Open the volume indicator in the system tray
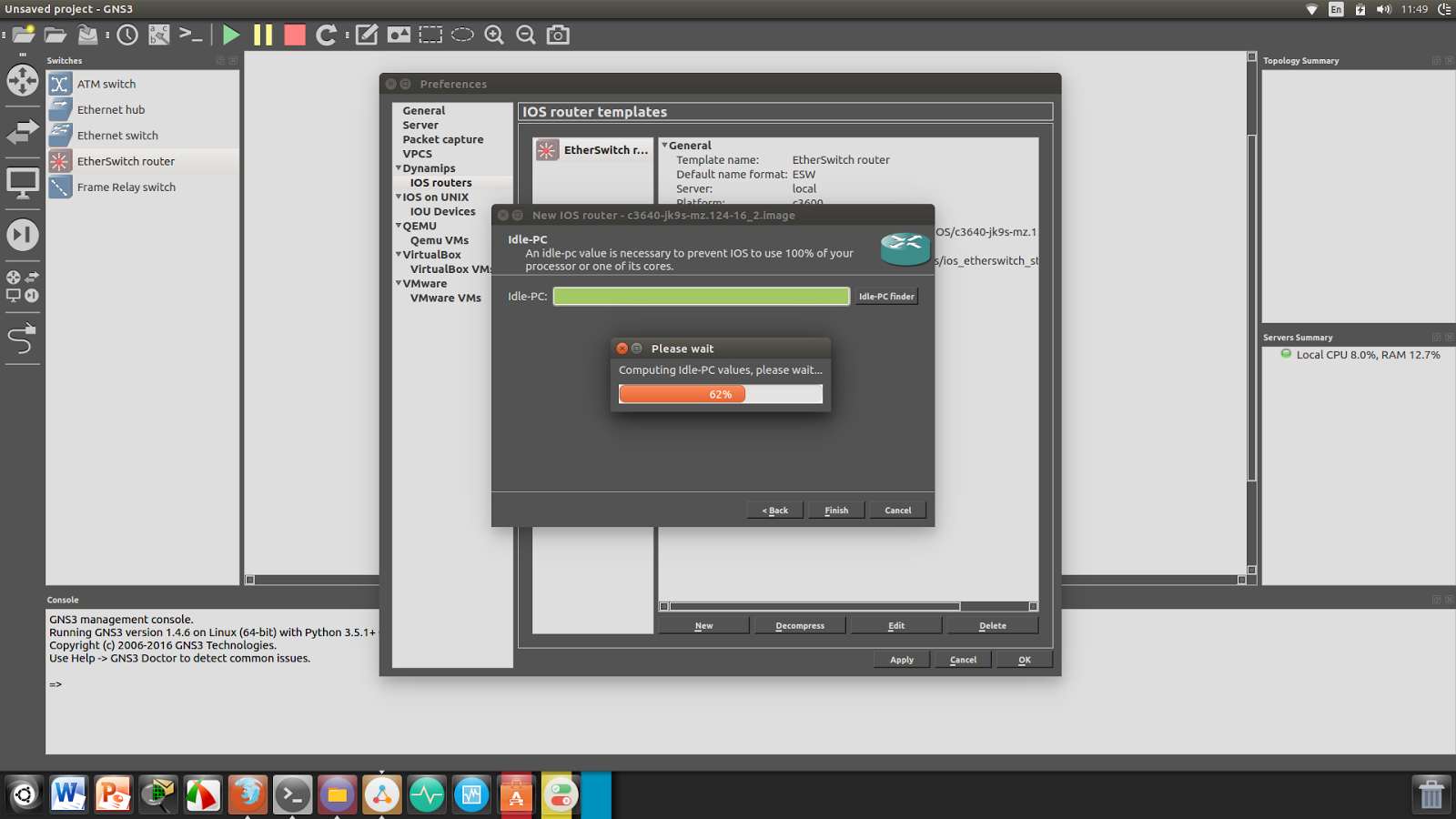This screenshot has width=1456, height=819. [1383, 9]
